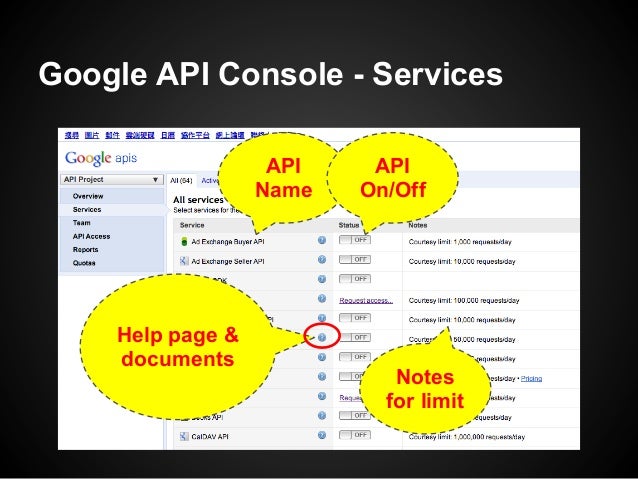Screen dimensions: 638x479
Task: Open Quotas in the sidebar
Action: click(84, 263)
